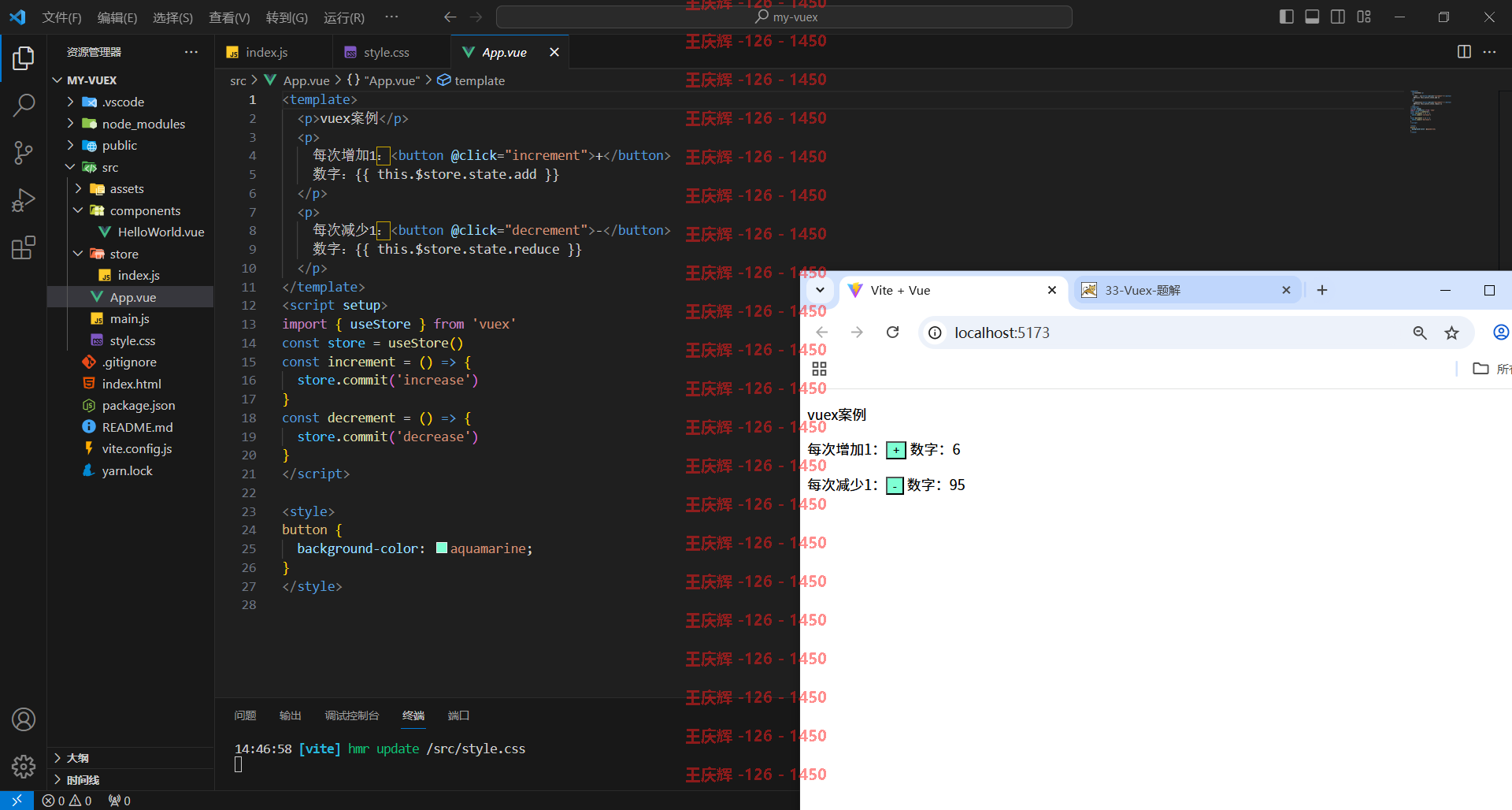Collapse the store folder
1512x810 pixels.
[x=78, y=254]
